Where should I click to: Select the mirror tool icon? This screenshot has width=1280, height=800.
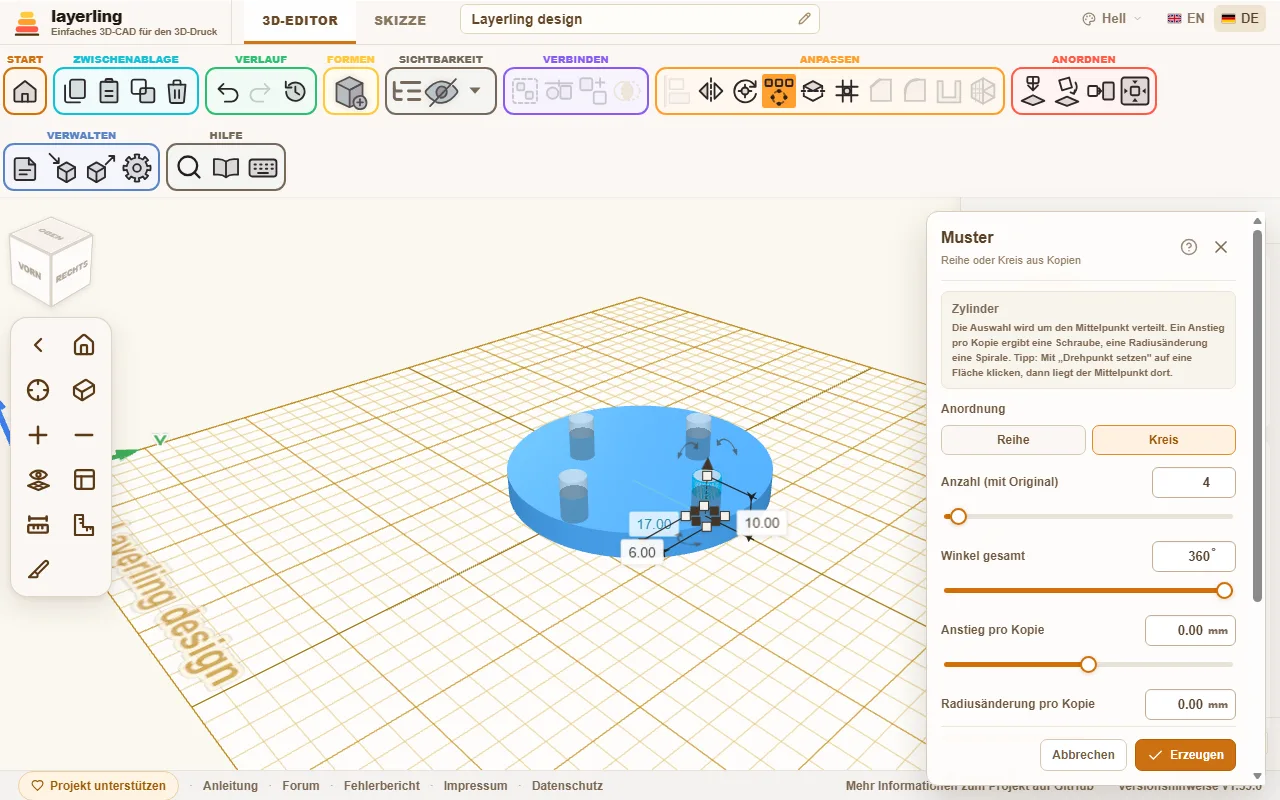point(711,91)
